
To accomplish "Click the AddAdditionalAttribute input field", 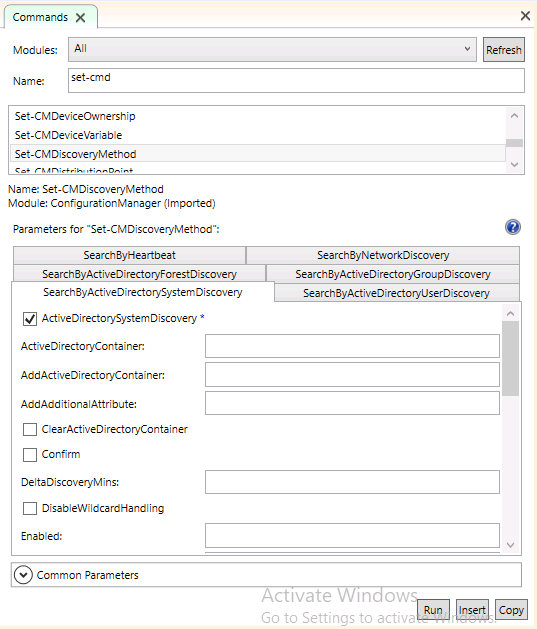I will pyautogui.click(x=352, y=403).
